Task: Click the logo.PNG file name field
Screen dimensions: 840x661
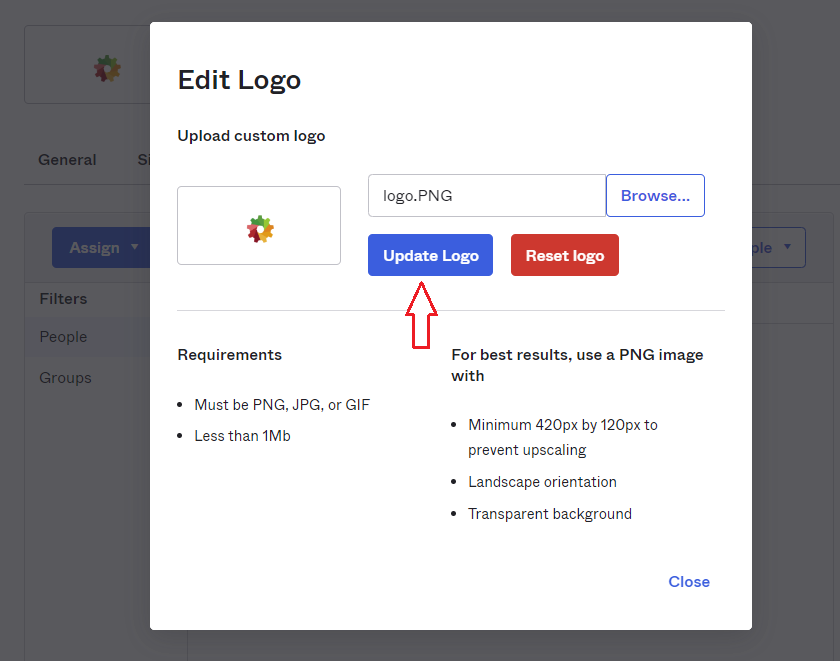Action: click(x=486, y=196)
